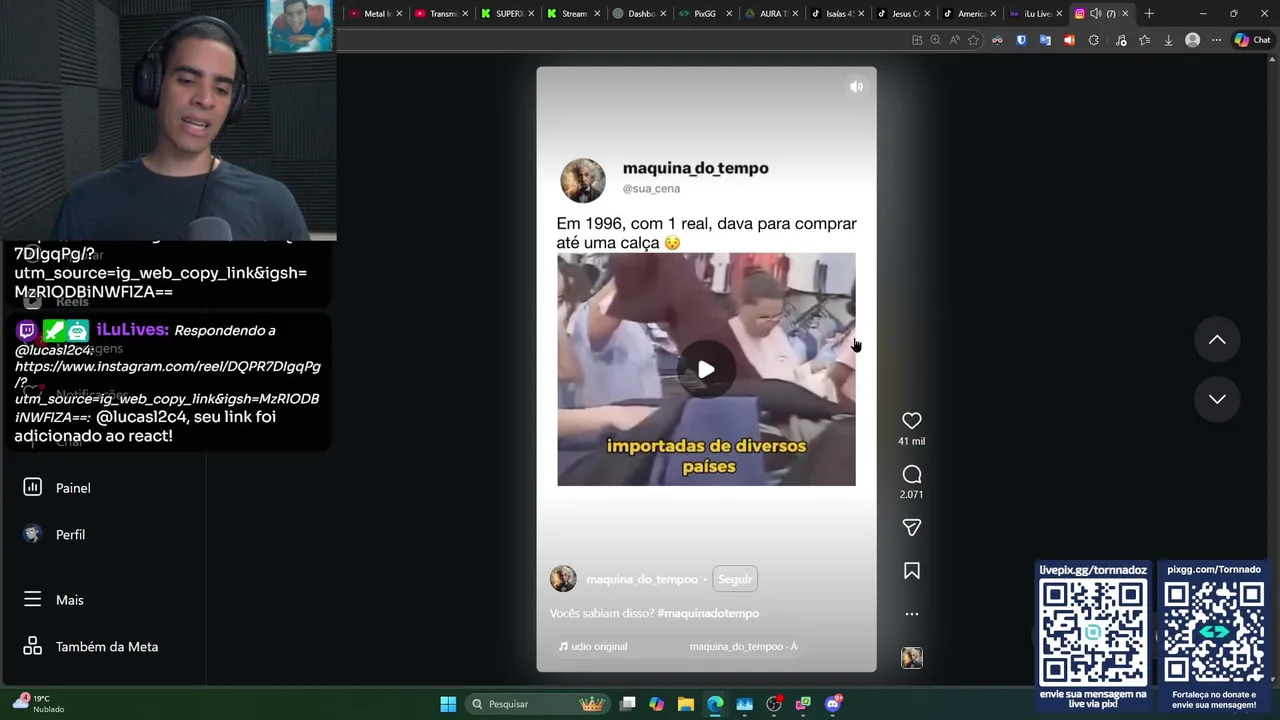
Task: Open the browser profile avatar
Action: (1192, 40)
